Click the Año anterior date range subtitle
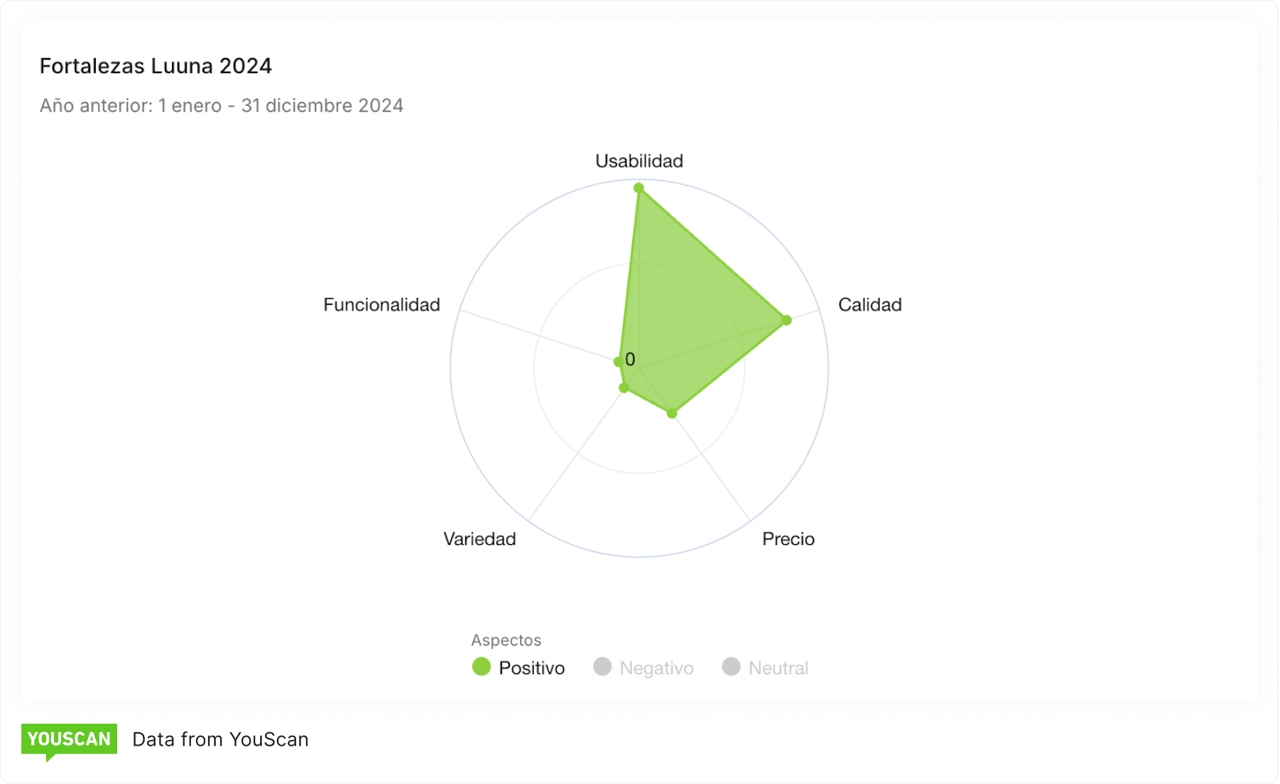Image resolution: width=1280 pixels, height=784 pixels. point(222,105)
